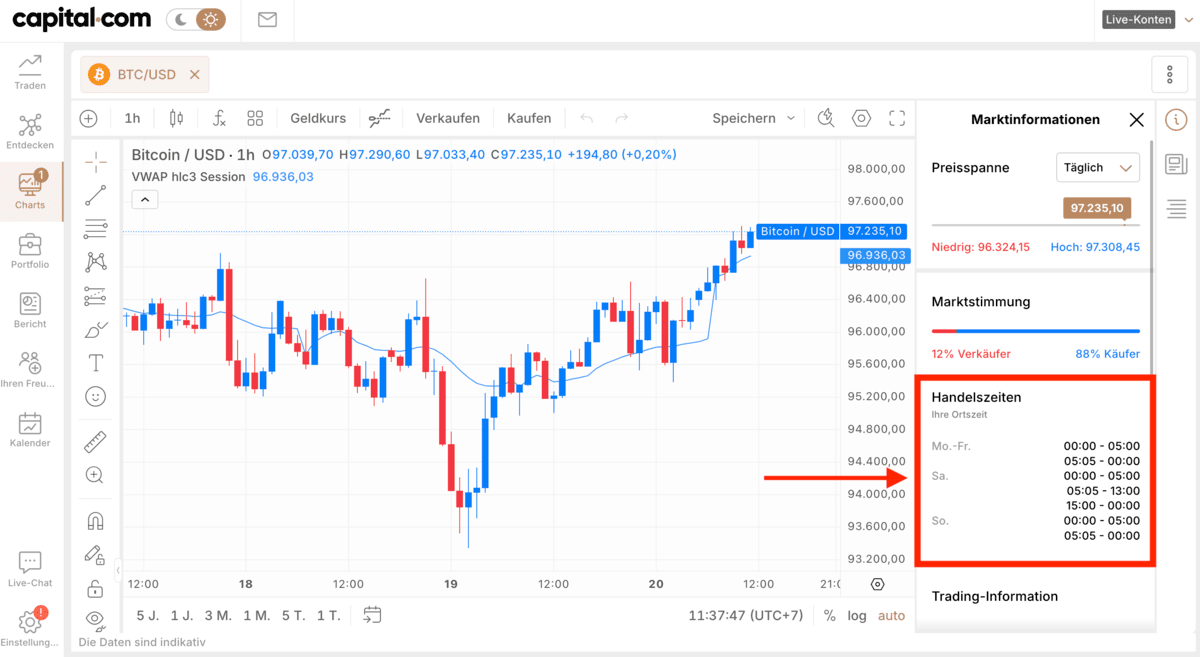
Task: Click the Preisspanne range slider marker
Action: [1097, 208]
